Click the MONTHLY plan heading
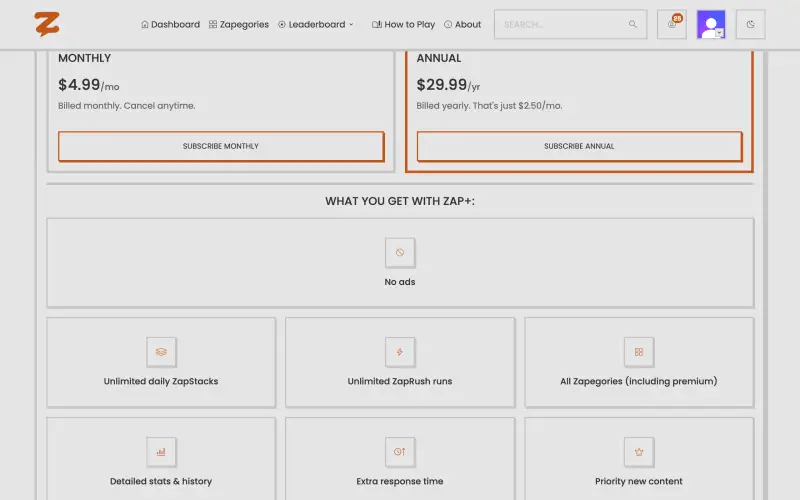Image resolution: width=800 pixels, height=500 pixels. tap(85, 58)
